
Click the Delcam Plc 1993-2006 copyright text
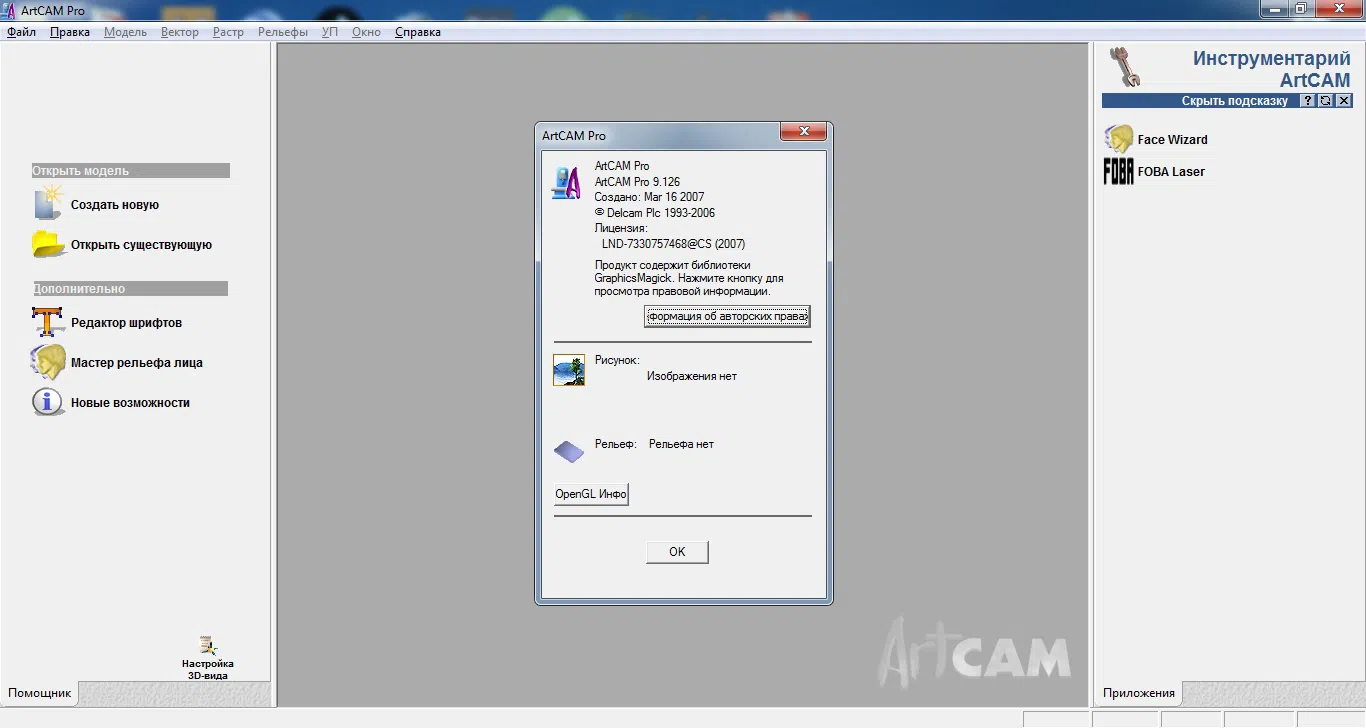[x=655, y=213]
